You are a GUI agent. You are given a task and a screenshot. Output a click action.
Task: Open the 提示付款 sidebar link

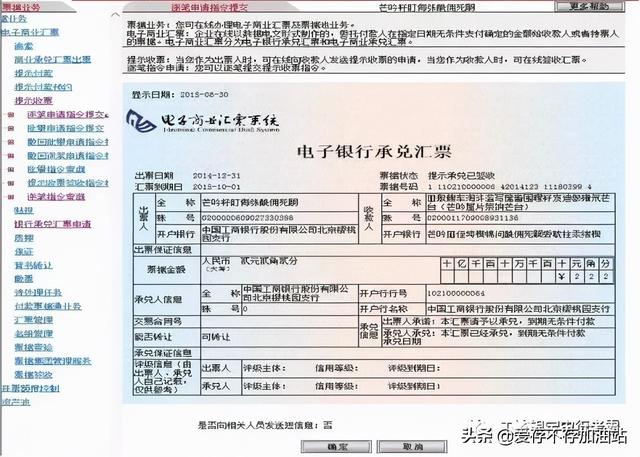(x=33, y=73)
